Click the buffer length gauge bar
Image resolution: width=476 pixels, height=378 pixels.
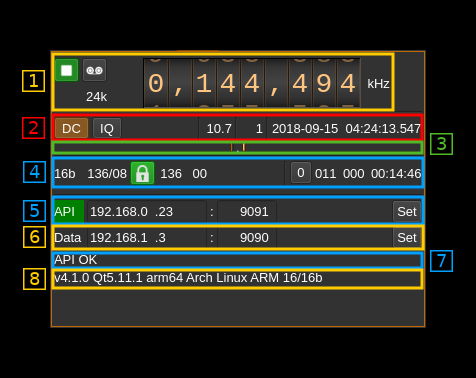[x=238, y=147]
